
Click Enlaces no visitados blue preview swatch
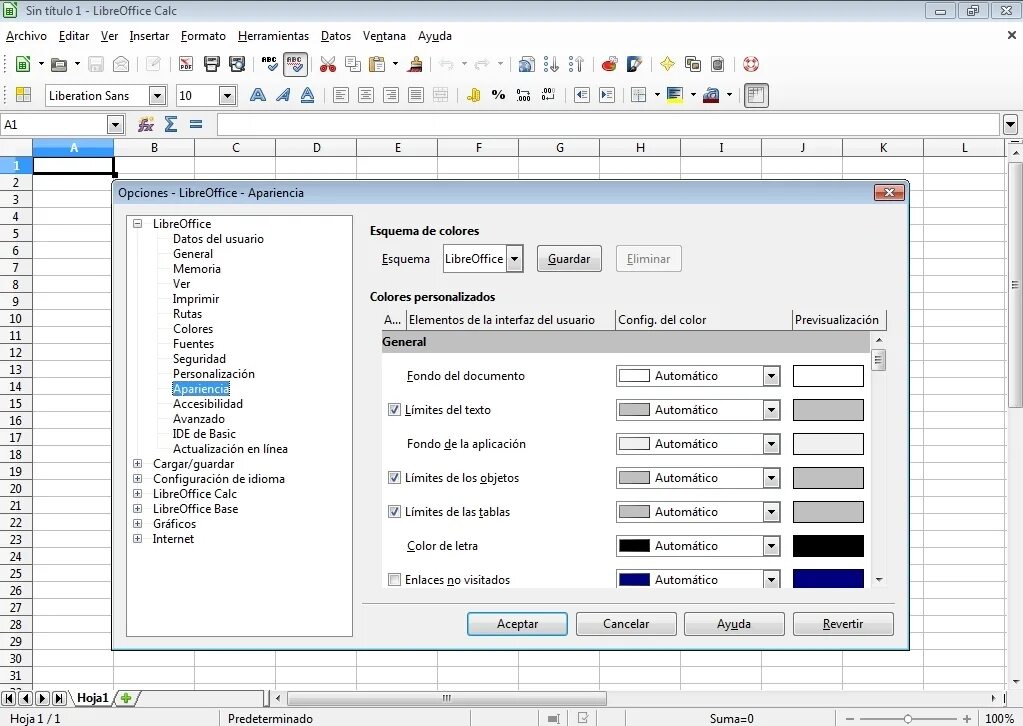[828, 579]
